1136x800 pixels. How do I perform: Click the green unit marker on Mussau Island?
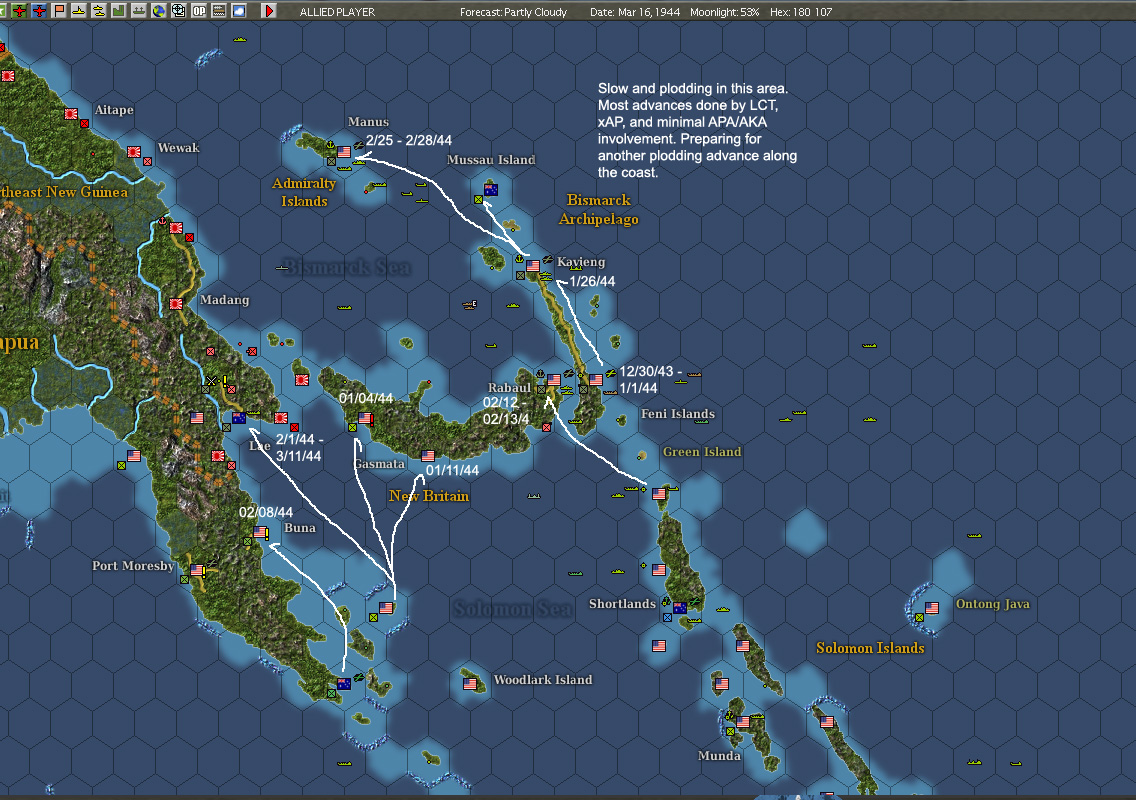click(478, 199)
